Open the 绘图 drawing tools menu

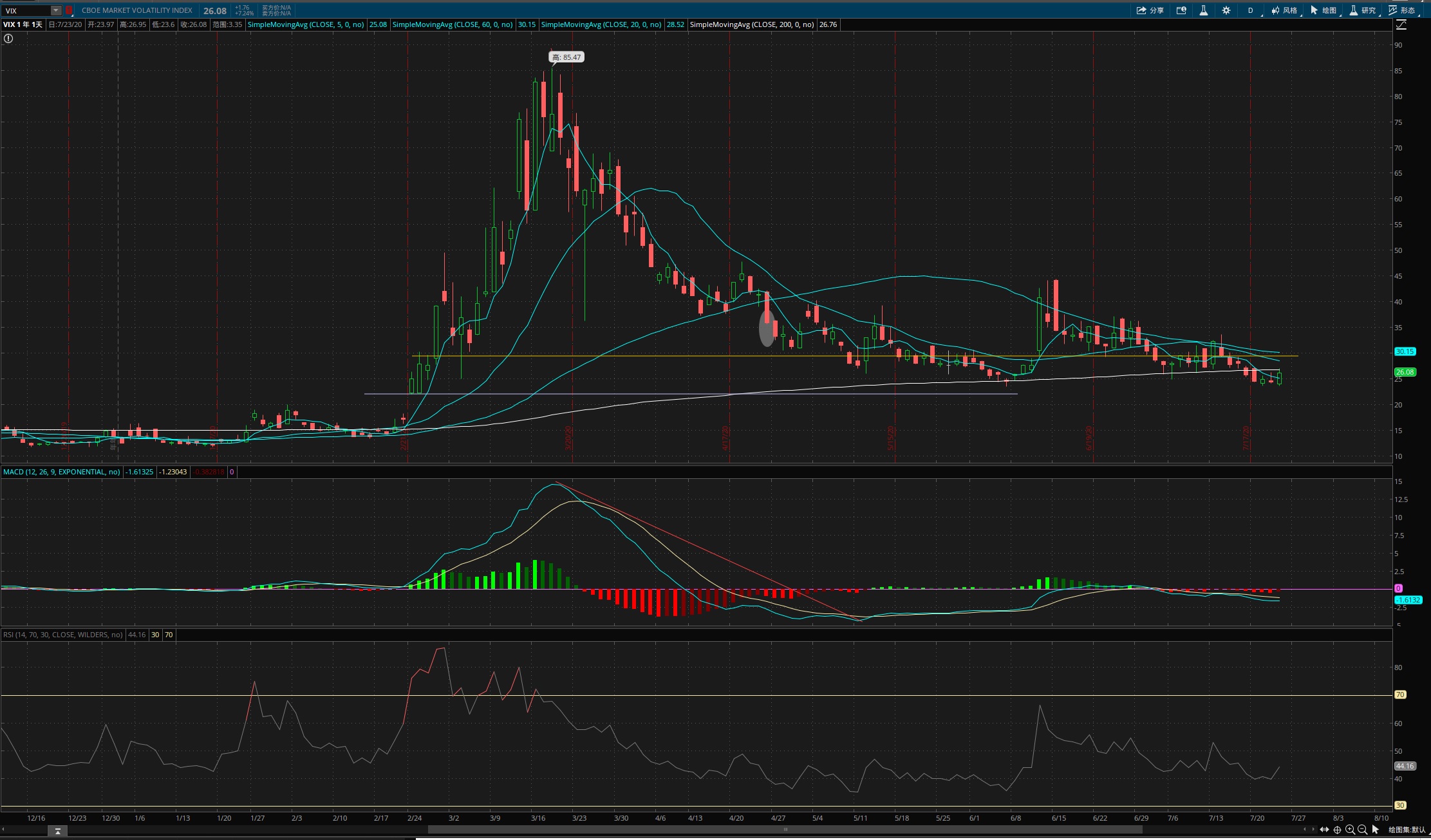click(x=1323, y=10)
